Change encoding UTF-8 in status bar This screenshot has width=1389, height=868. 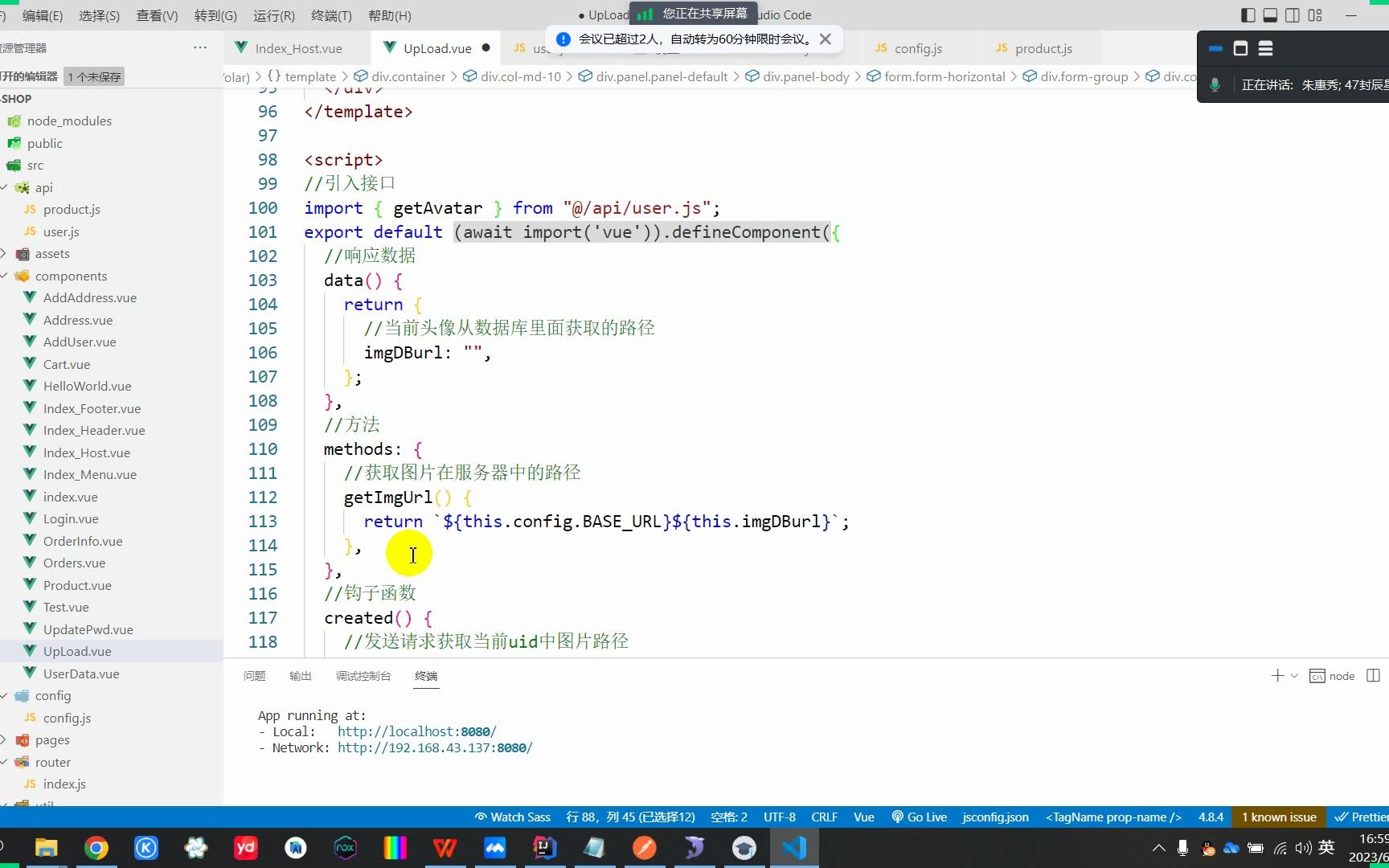tap(779, 817)
